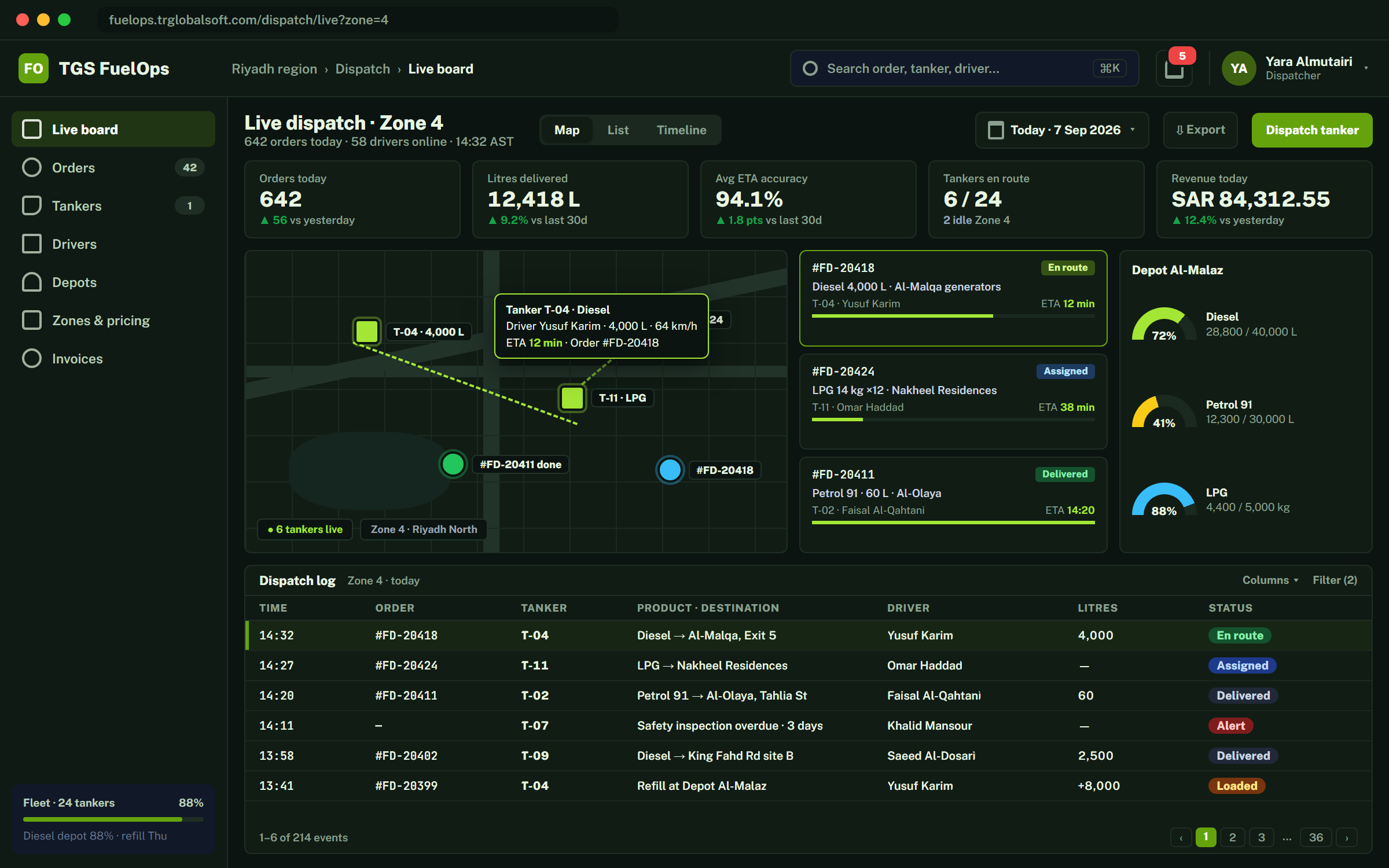Open the Columns dropdown in dispatch log
Viewport: 1389px width, 868px height.
point(1270,580)
